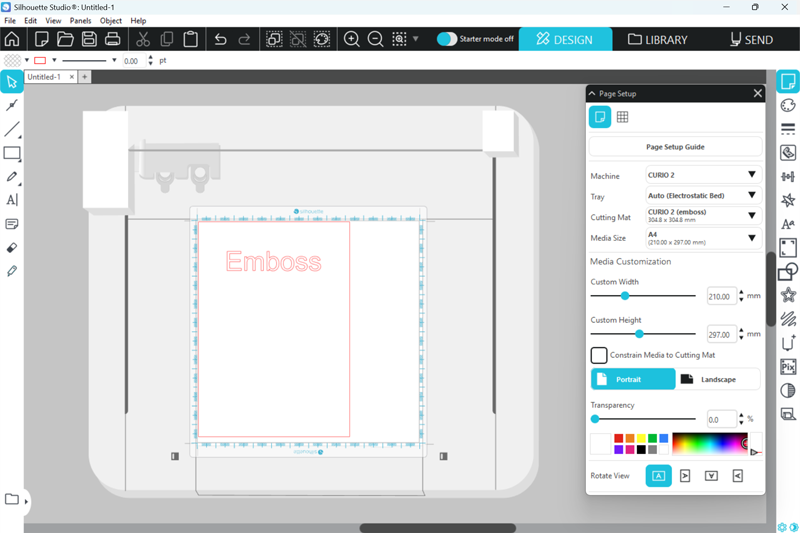Click the Zoom In magnifier icon
The image size is (800, 533).
click(x=352, y=40)
